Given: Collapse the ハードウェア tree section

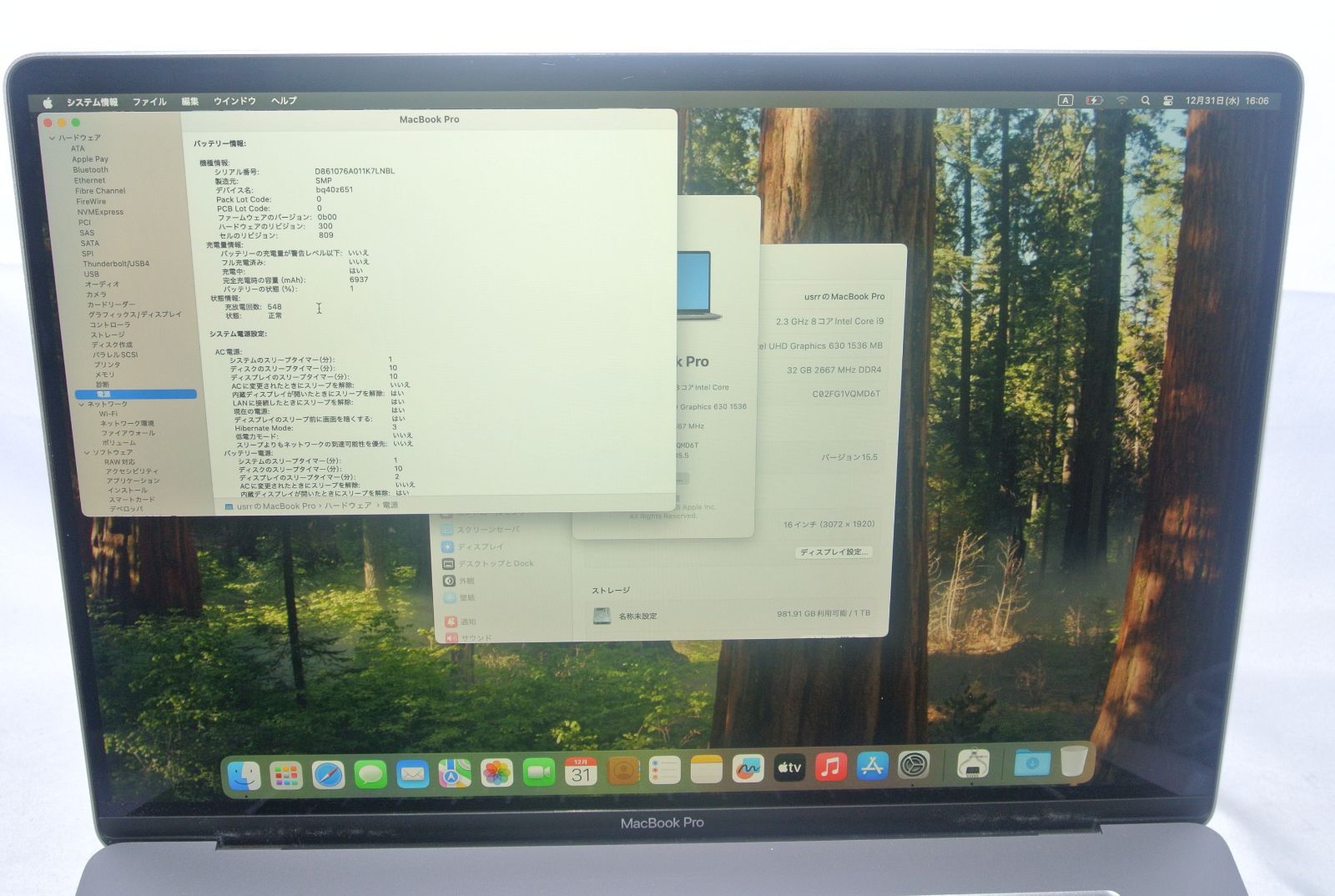Looking at the screenshot, I should [53, 138].
